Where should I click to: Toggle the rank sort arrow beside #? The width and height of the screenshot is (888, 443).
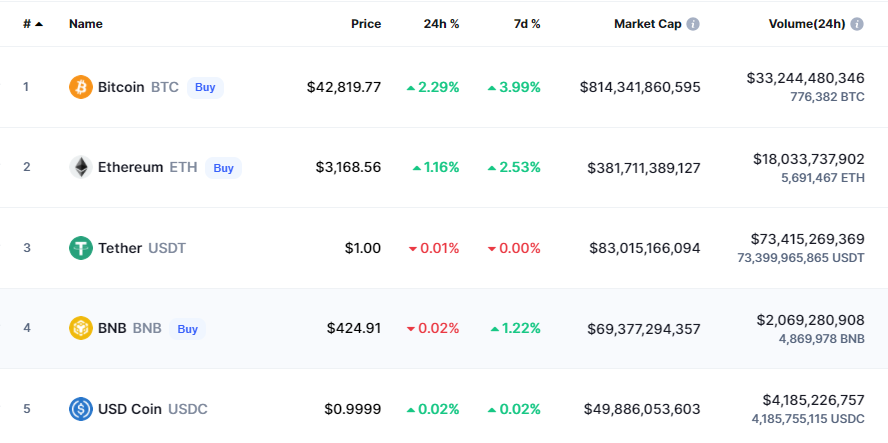(39, 24)
